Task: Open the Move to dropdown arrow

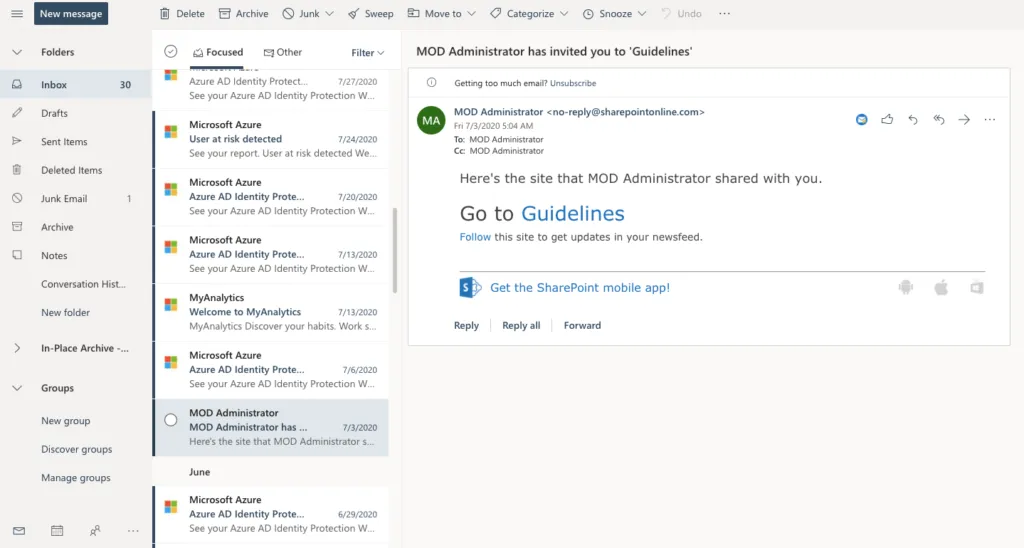Action: (471, 14)
